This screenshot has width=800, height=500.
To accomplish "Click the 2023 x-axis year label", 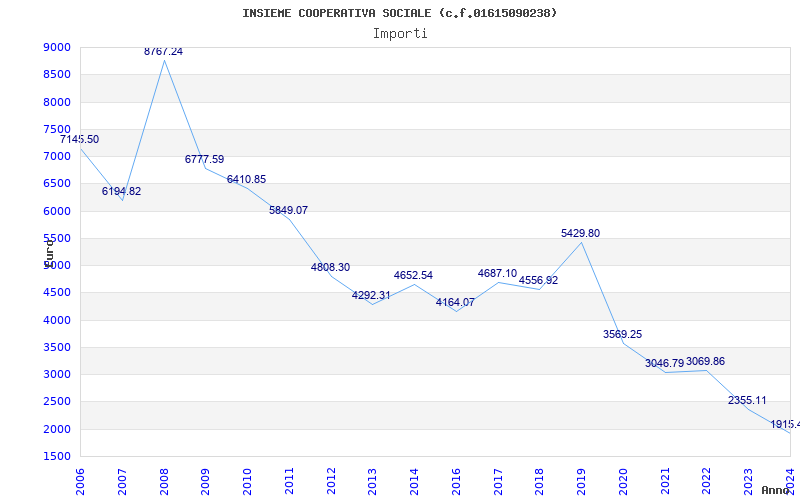I will point(748,482).
